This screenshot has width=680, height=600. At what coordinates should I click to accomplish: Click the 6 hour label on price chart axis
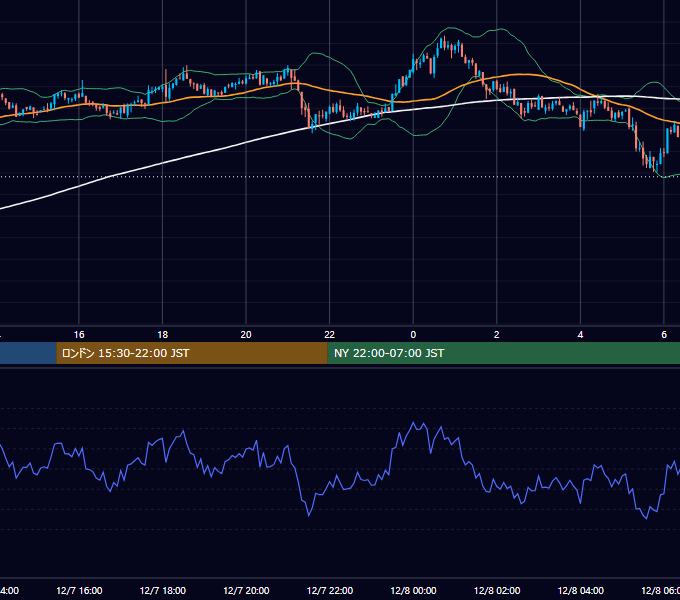664,335
